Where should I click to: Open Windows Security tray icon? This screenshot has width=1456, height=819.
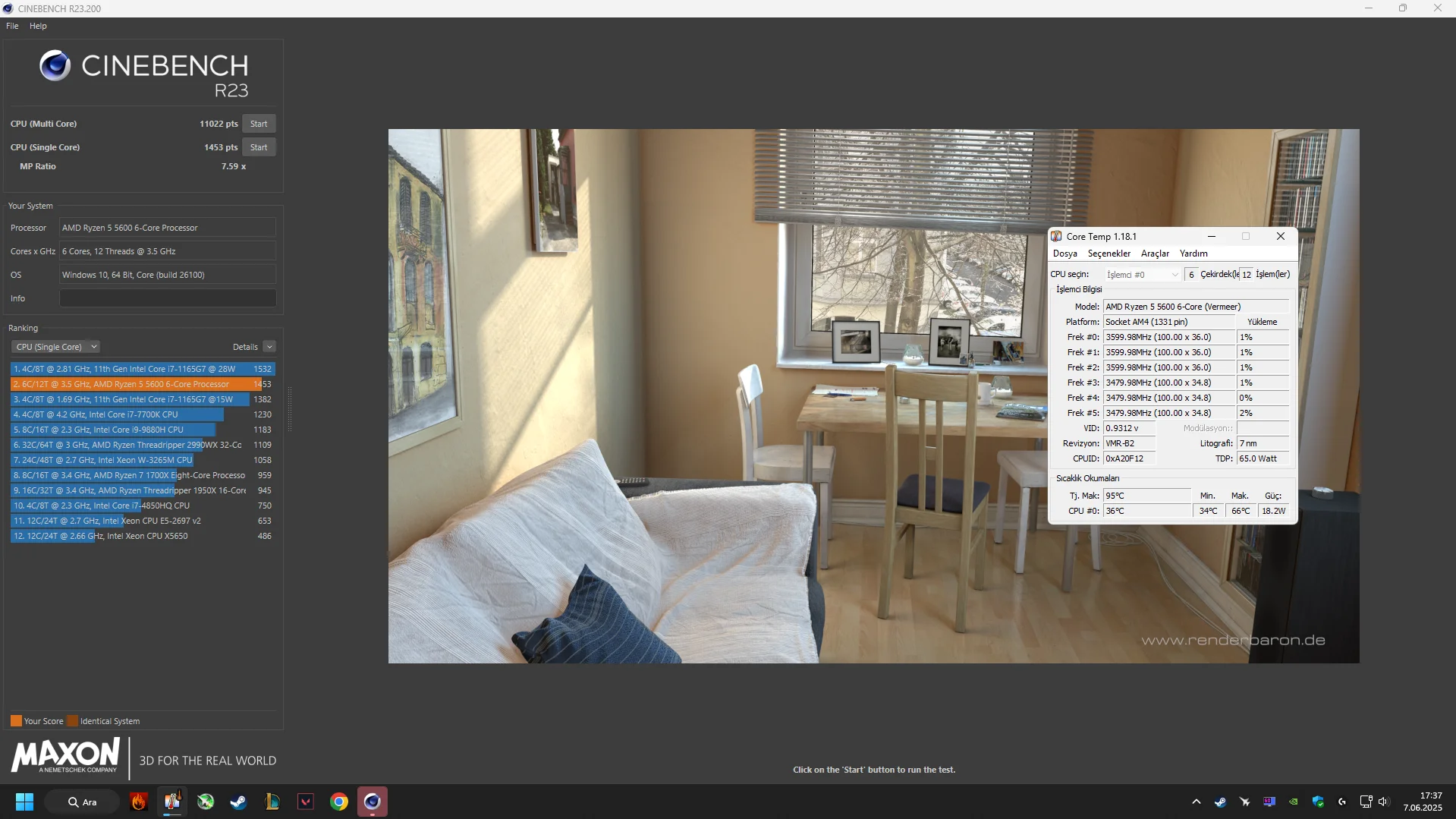tap(1318, 802)
